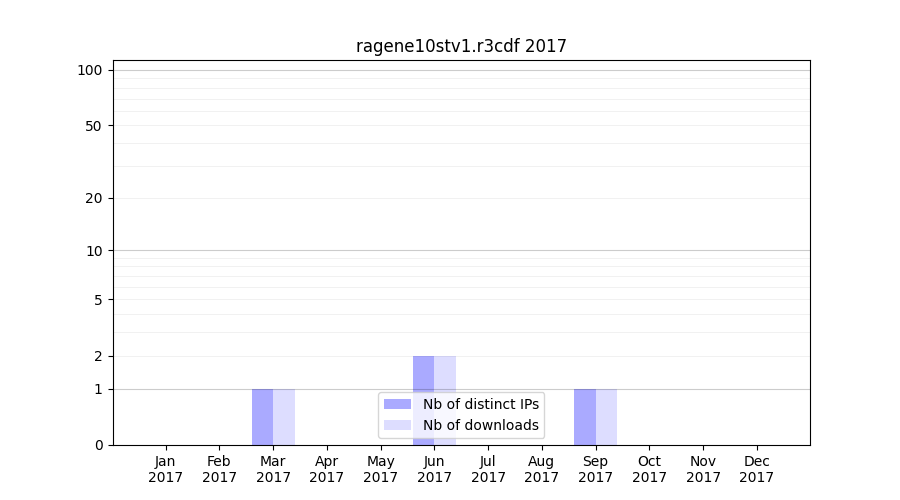Image resolution: width=900 pixels, height=500 pixels.
Task: Click the chart title ragene10stv1.r3cdf 2017
Action: coord(461,46)
